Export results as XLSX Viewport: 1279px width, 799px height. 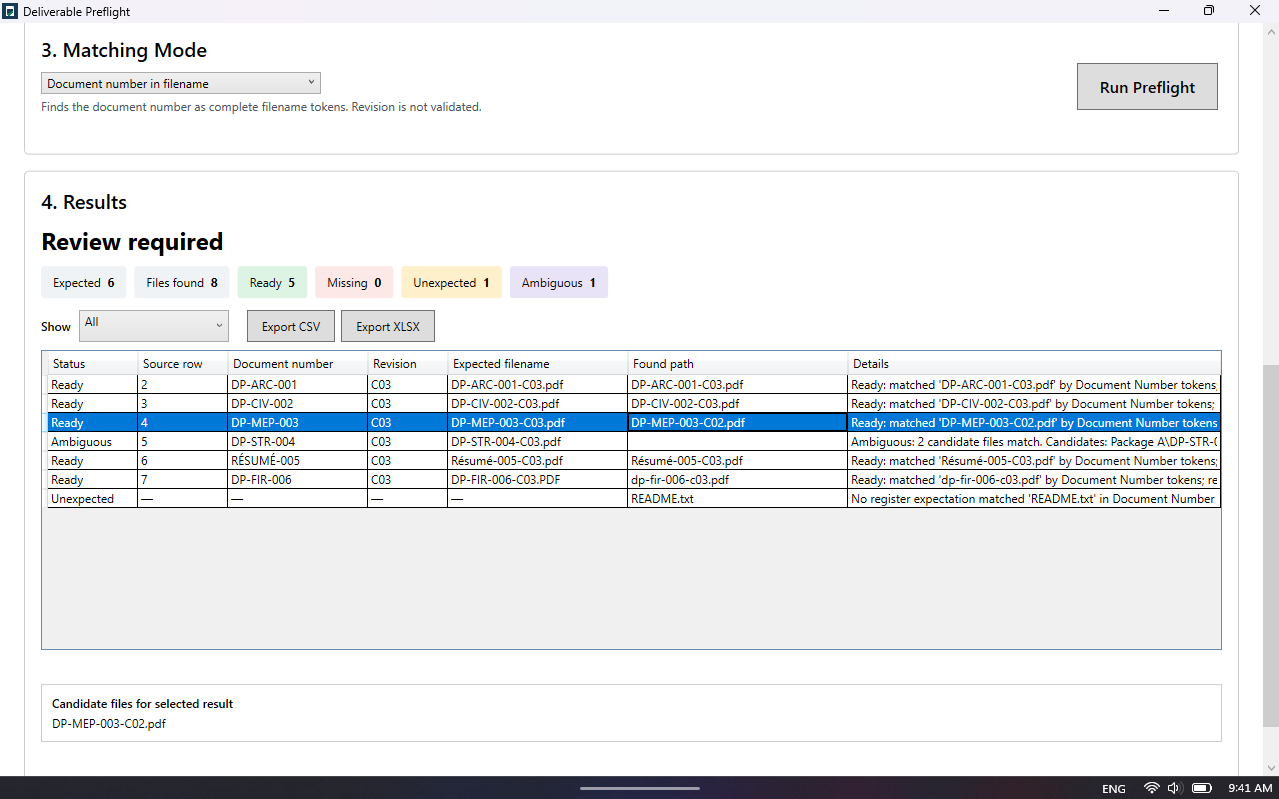tap(388, 326)
